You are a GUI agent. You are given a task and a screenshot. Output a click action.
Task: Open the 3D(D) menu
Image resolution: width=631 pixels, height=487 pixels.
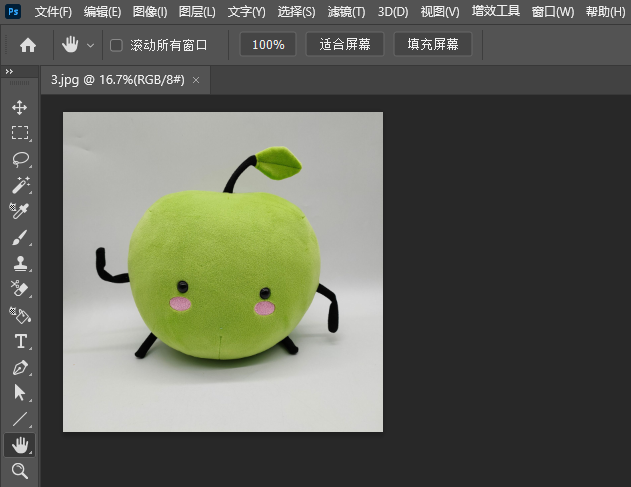[393, 12]
